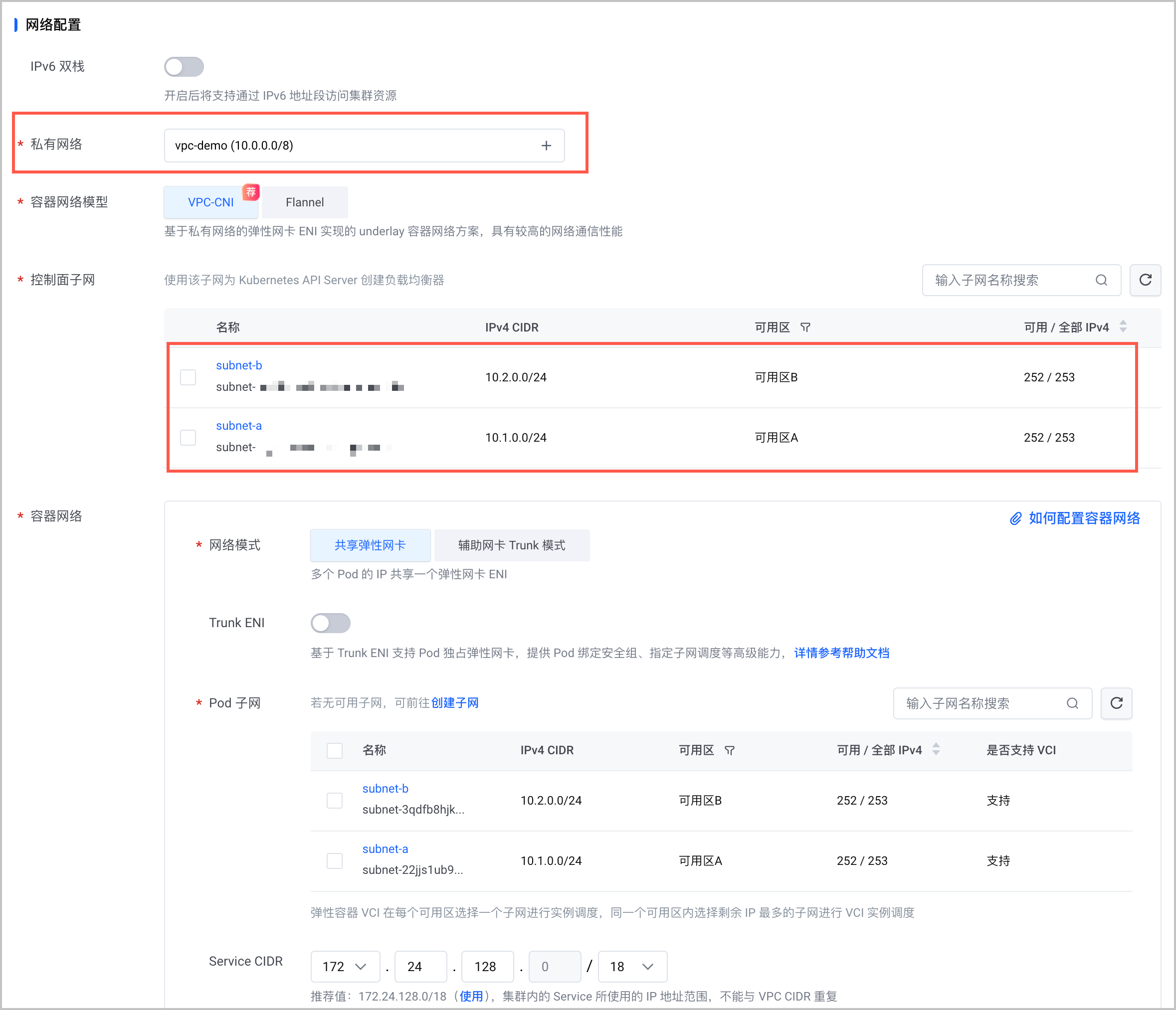This screenshot has width=1176, height=1010.
Task: Select 共享弹性网卡 network mode
Action: [x=370, y=545]
